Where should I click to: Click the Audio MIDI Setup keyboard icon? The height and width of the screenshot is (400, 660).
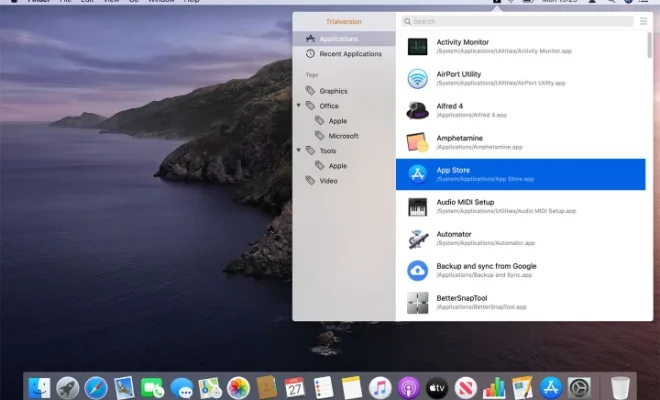pos(418,206)
